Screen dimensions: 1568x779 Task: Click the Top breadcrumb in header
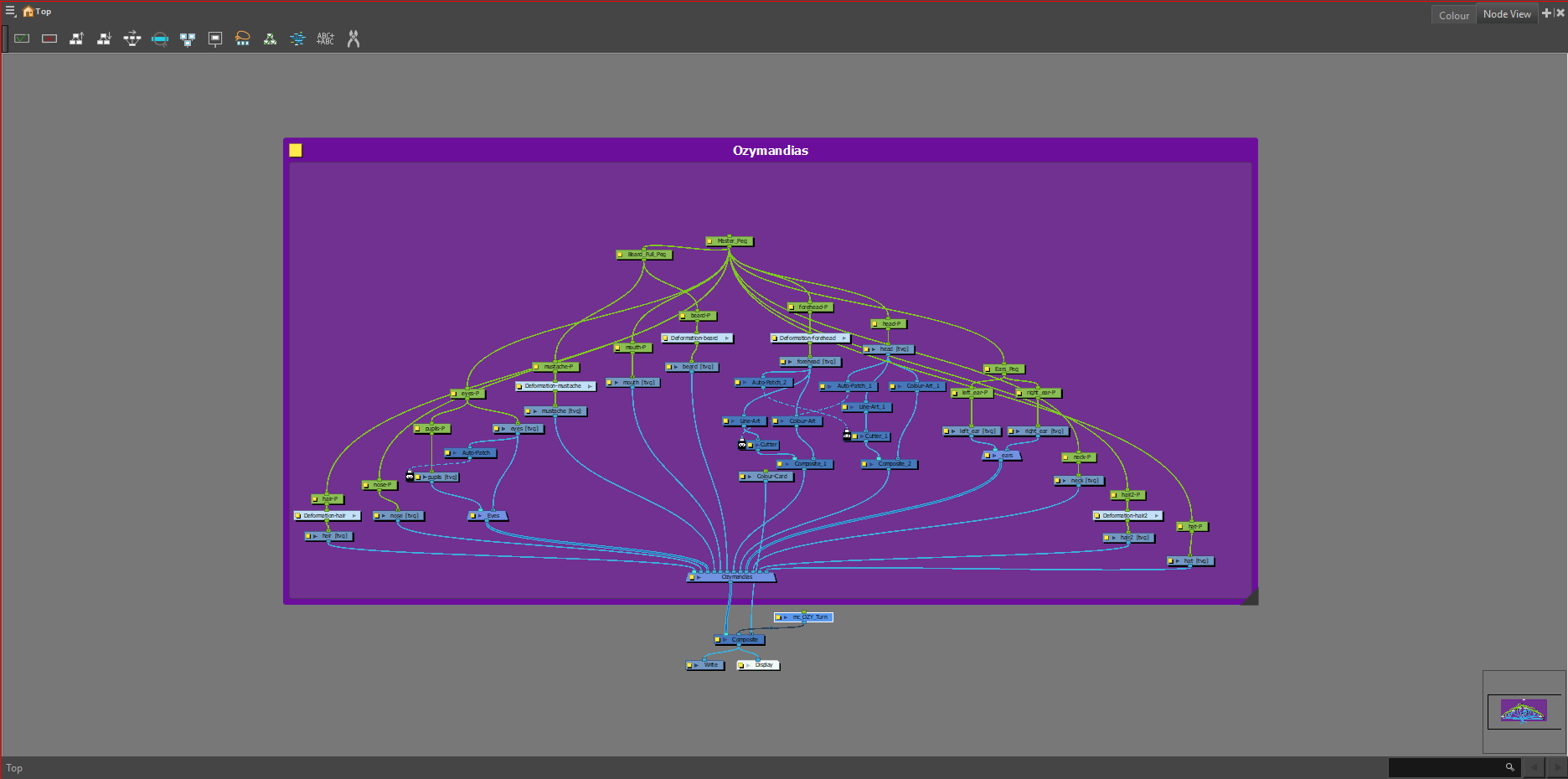tap(44, 12)
